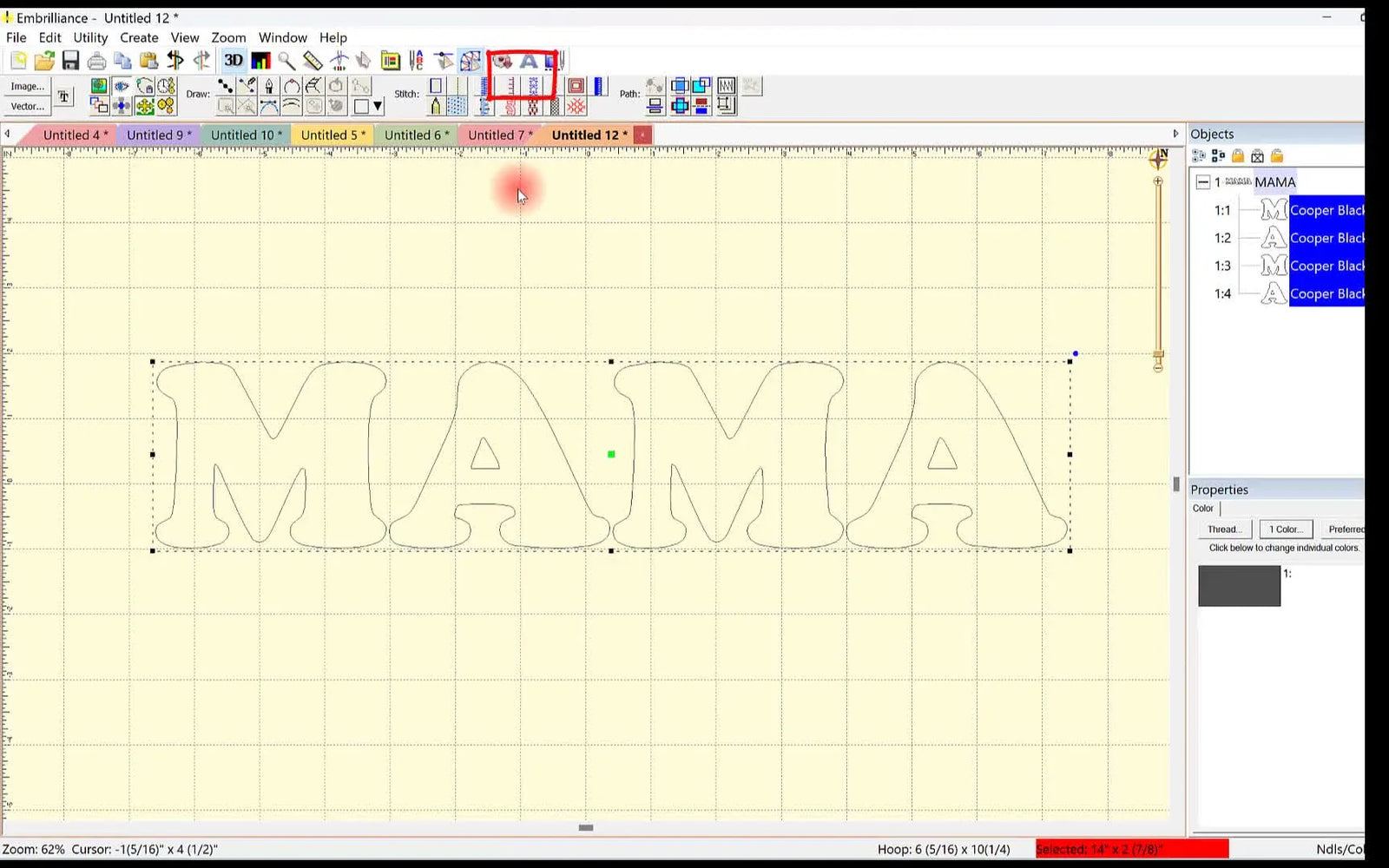Image resolution: width=1389 pixels, height=868 pixels.
Task: Open the Window menu
Action: (x=283, y=37)
